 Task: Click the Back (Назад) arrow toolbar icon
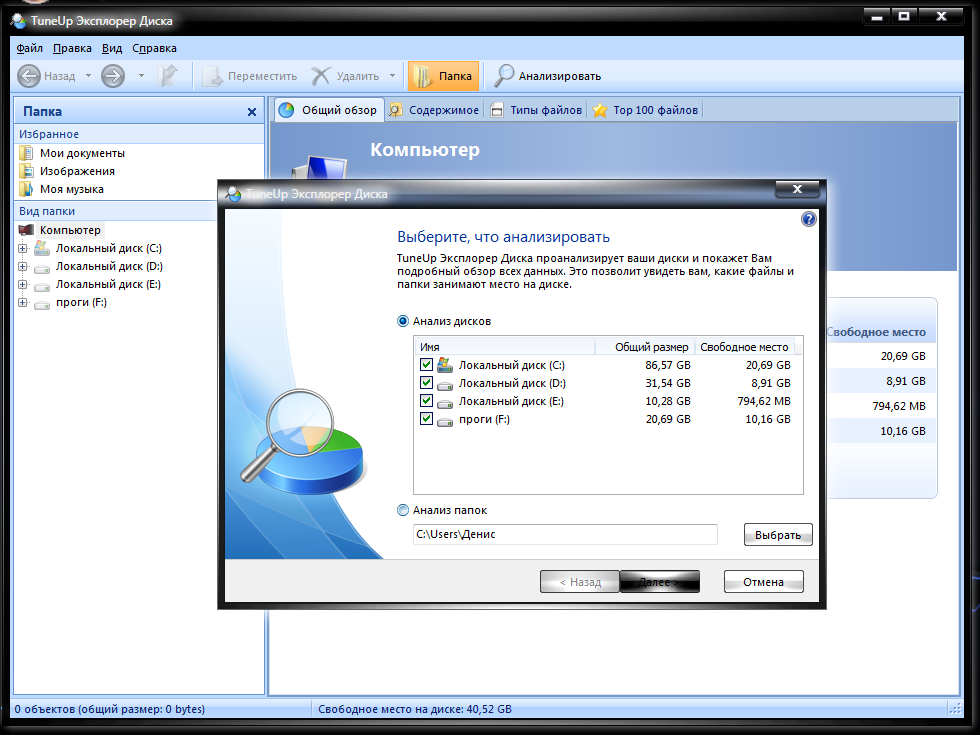(x=29, y=76)
